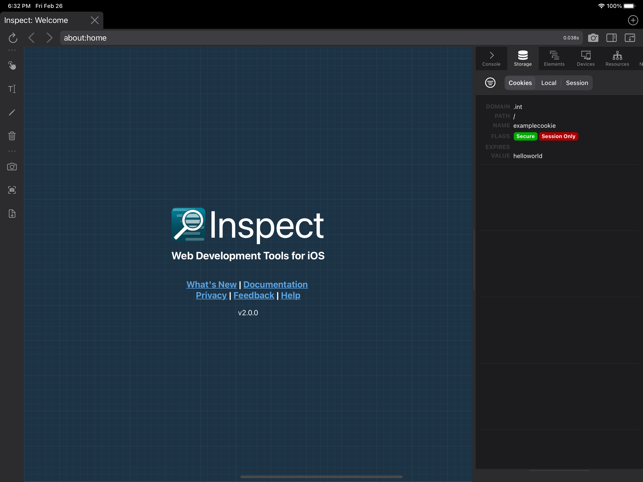Select the Local storage segment
Screen dimensions: 643x482
(549, 83)
